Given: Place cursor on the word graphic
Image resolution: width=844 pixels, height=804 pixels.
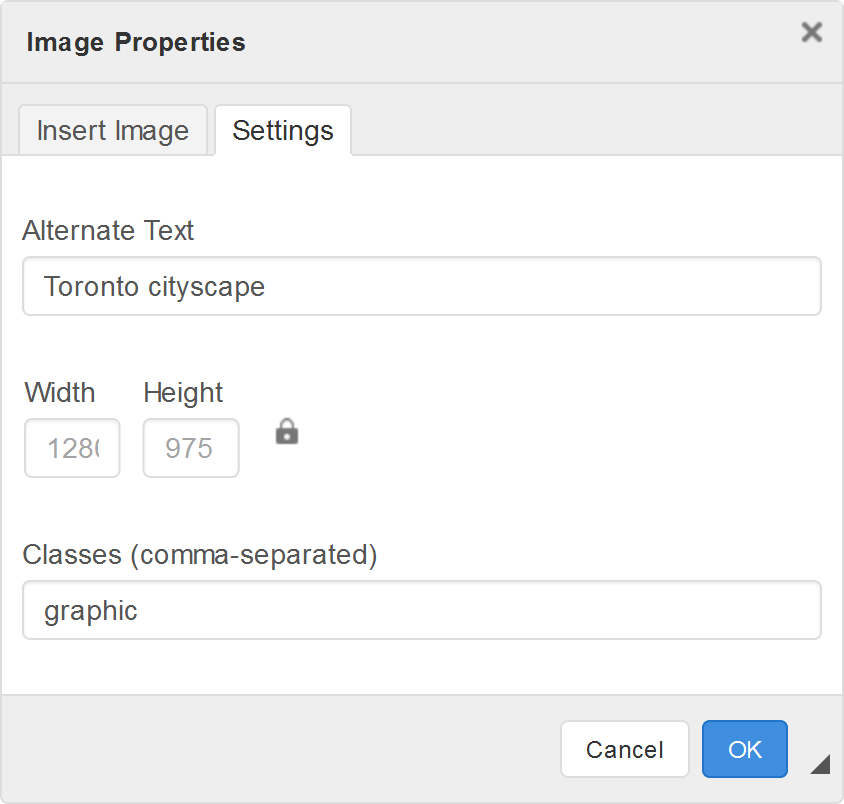Looking at the screenshot, I should 90,610.
